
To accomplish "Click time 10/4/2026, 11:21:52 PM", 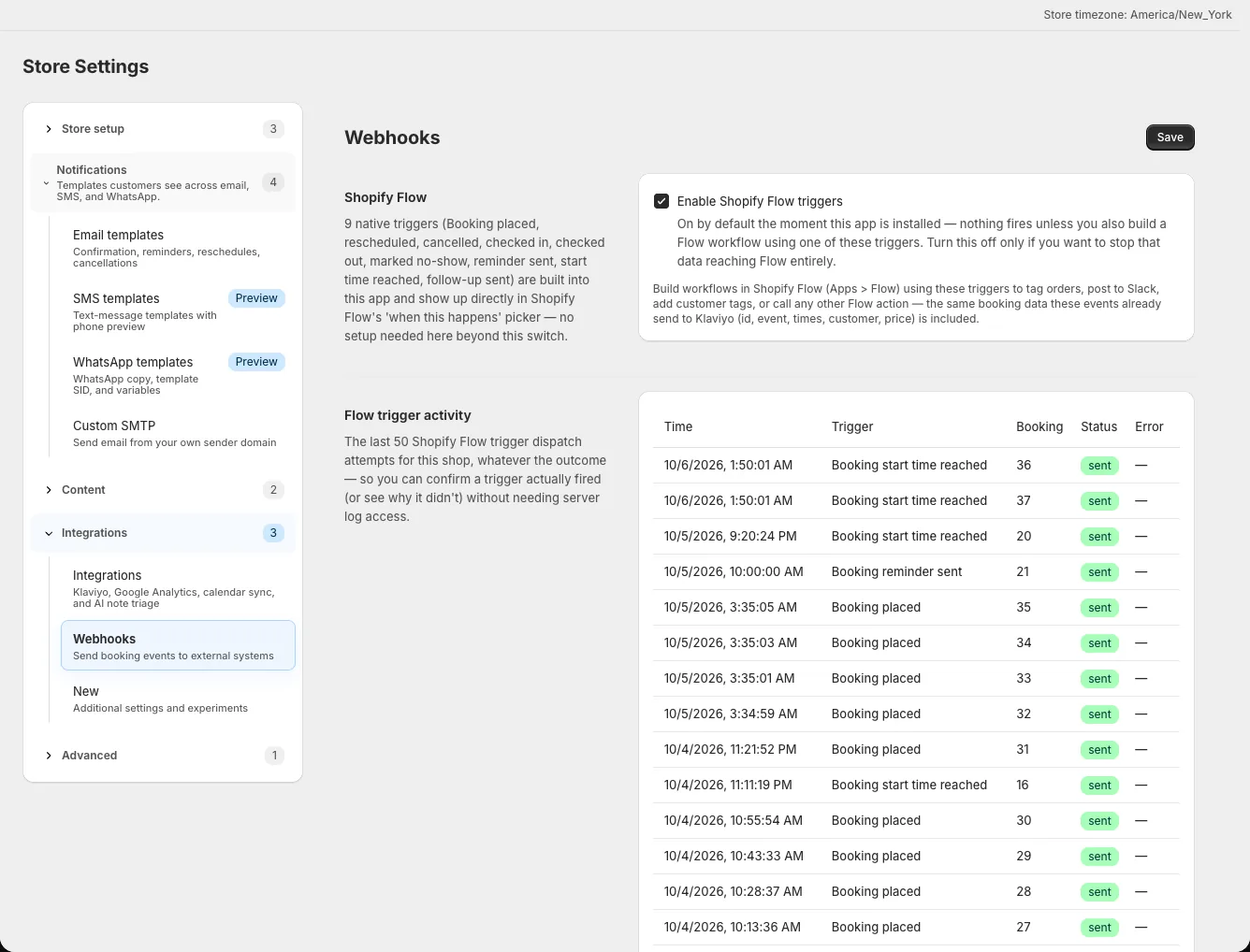I will point(731,749).
